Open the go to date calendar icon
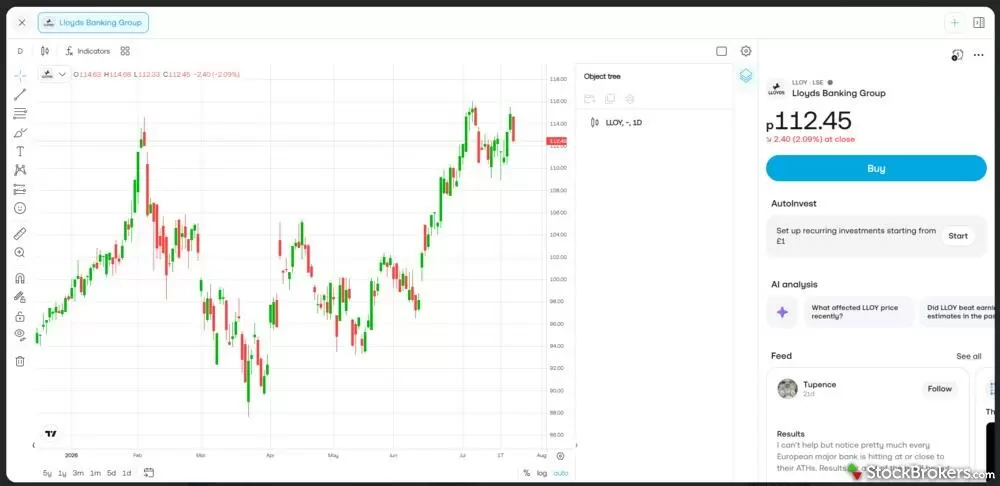This screenshot has width=1000, height=486. 149,473
